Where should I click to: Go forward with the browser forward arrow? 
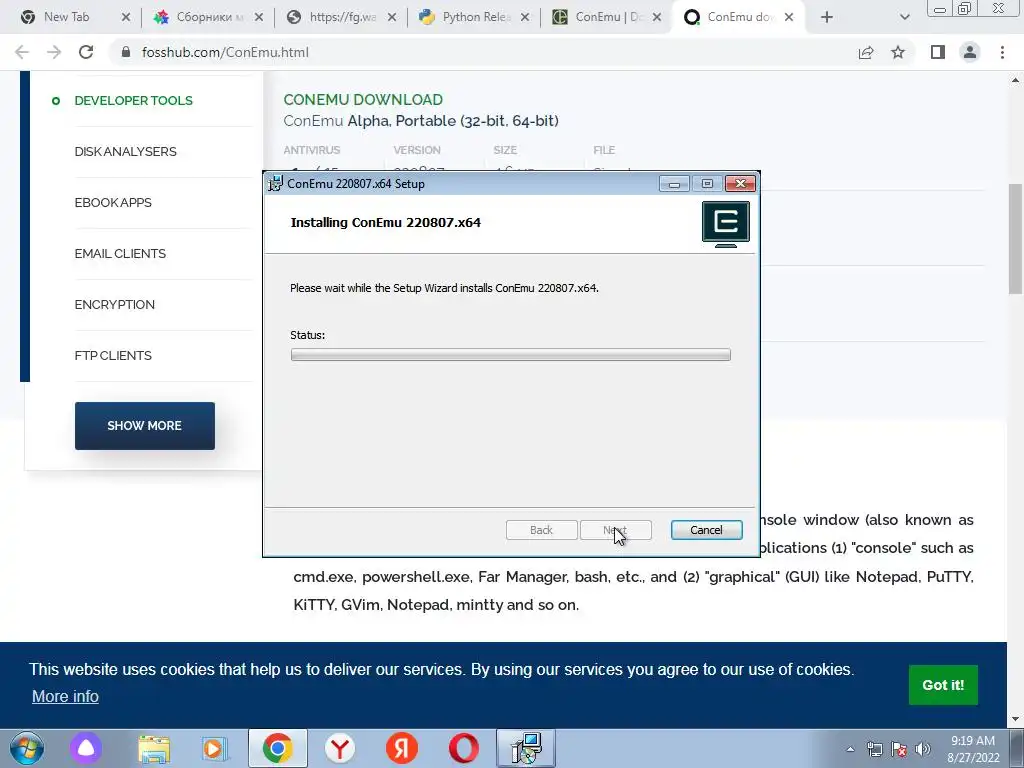[54, 52]
